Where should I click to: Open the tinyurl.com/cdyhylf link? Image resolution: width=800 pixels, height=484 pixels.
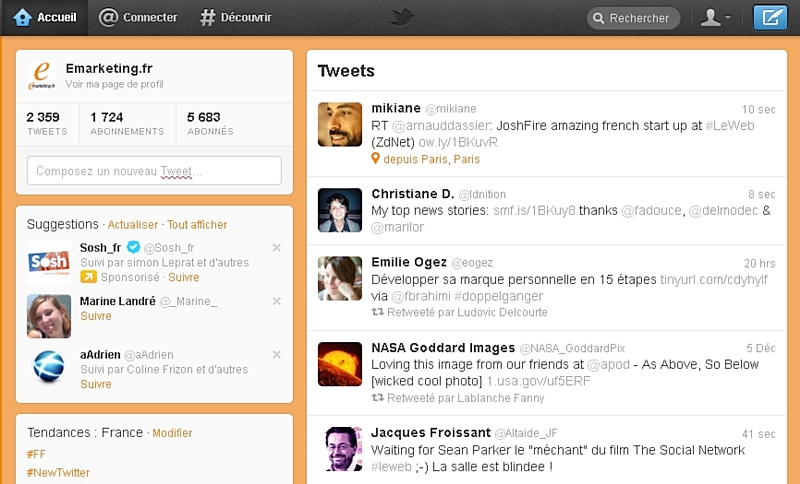point(714,279)
